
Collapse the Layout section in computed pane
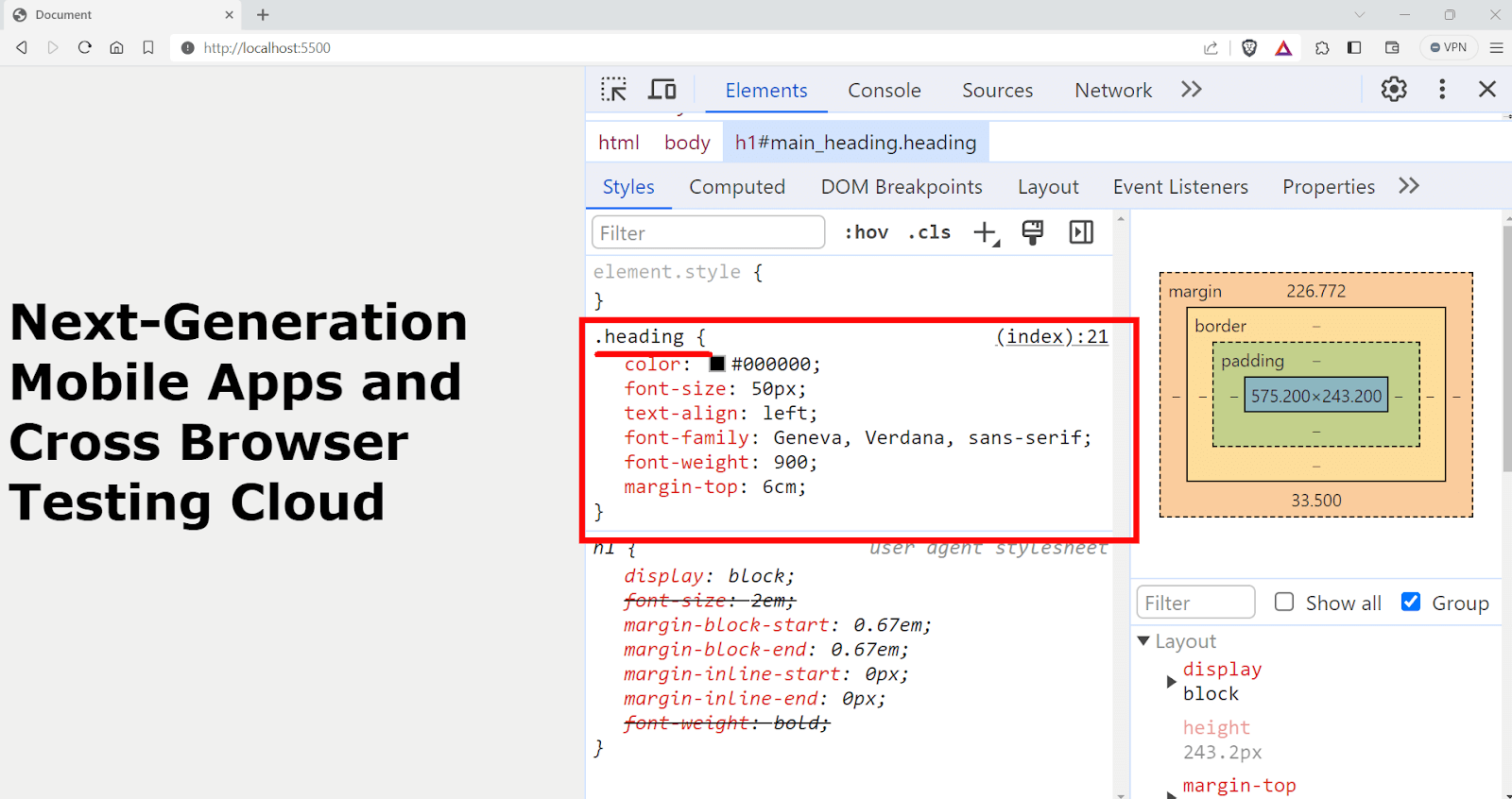pyautogui.click(x=1143, y=641)
